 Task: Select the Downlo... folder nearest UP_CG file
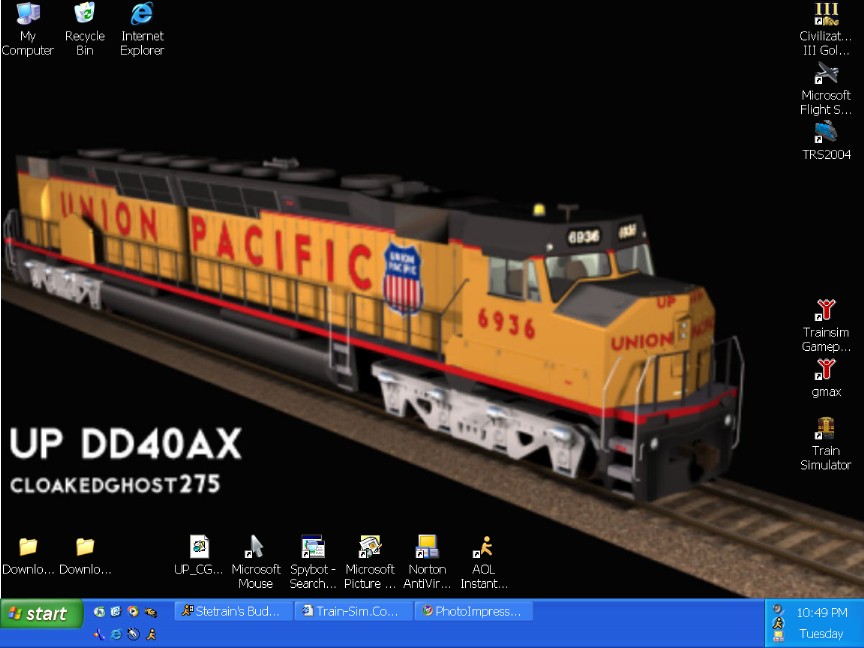coord(85,555)
